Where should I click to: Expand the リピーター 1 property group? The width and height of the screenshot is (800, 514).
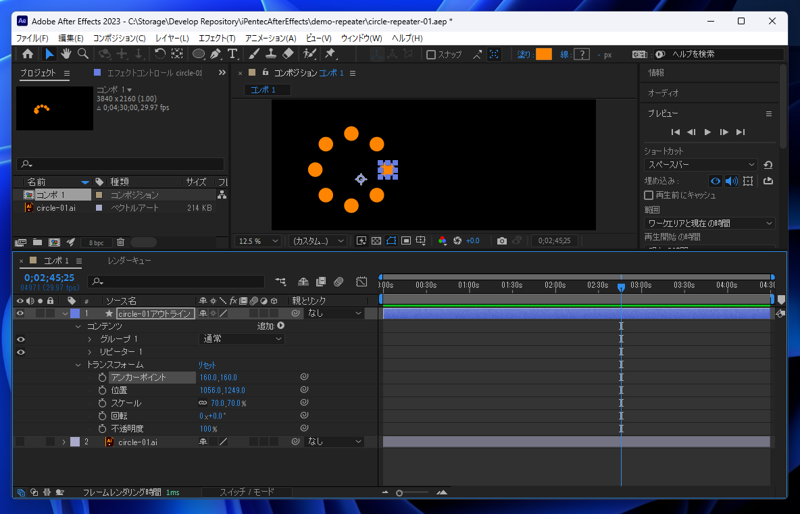(x=90, y=352)
